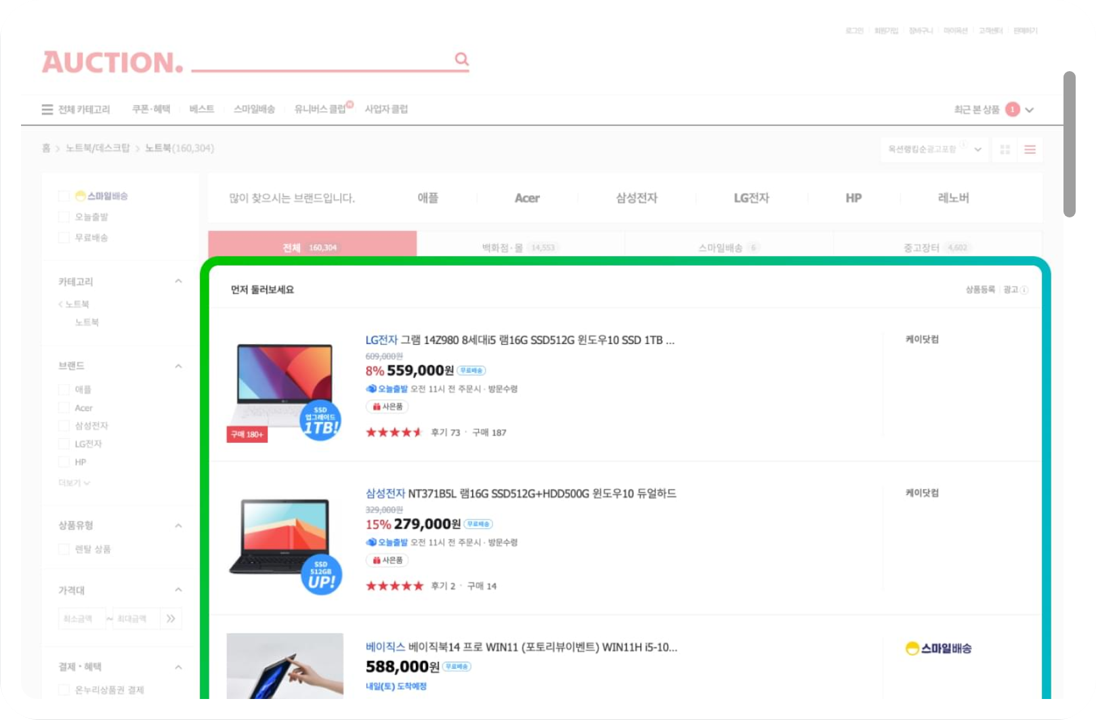The width and height of the screenshot is (1096, 720).
Task: Click 스마일배송 logo in 베이직스 seller column
Action: coord(938,649)
